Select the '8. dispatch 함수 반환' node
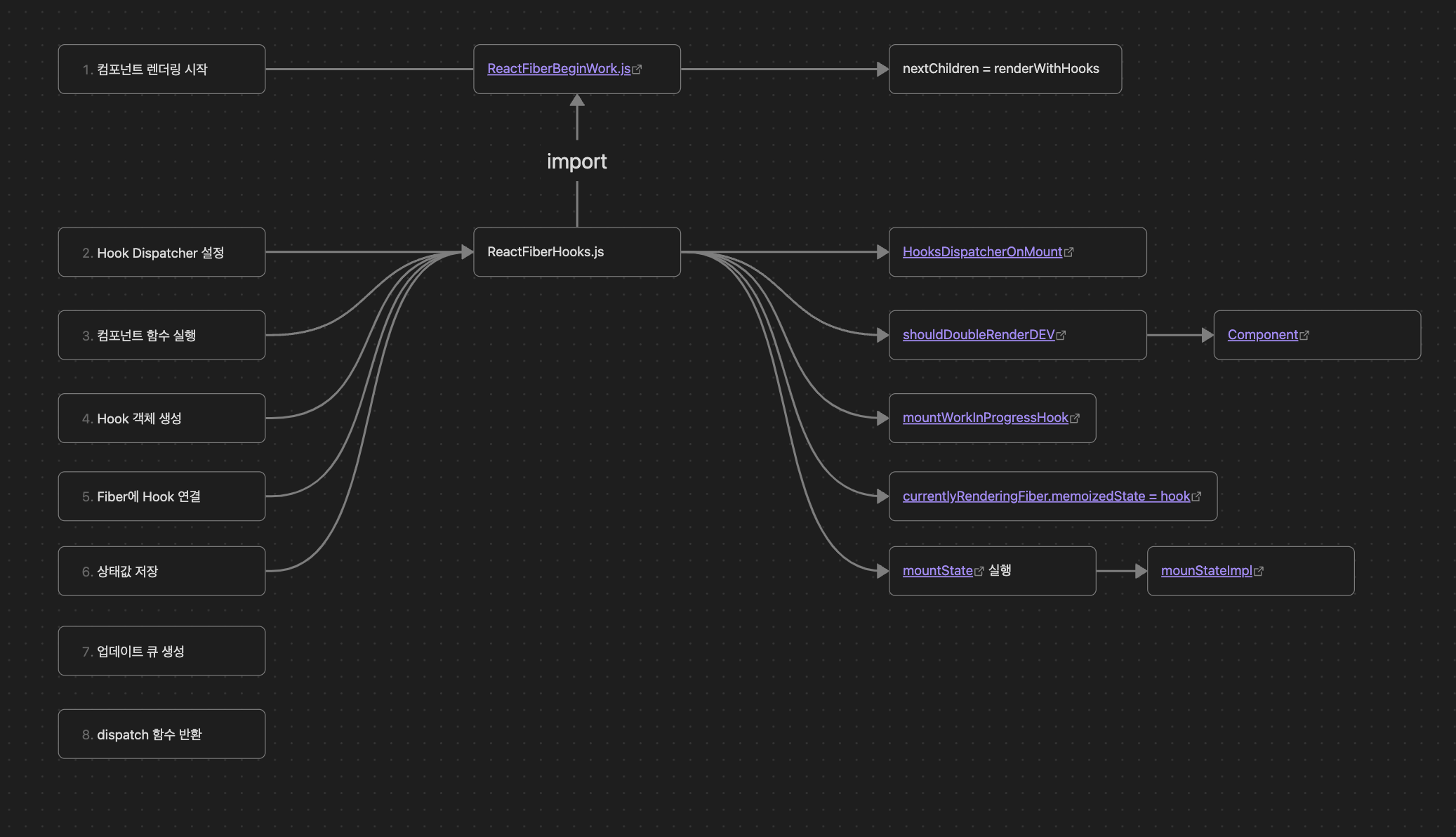The height and width of the screenshot is (837, 1456). coord(161,734)
